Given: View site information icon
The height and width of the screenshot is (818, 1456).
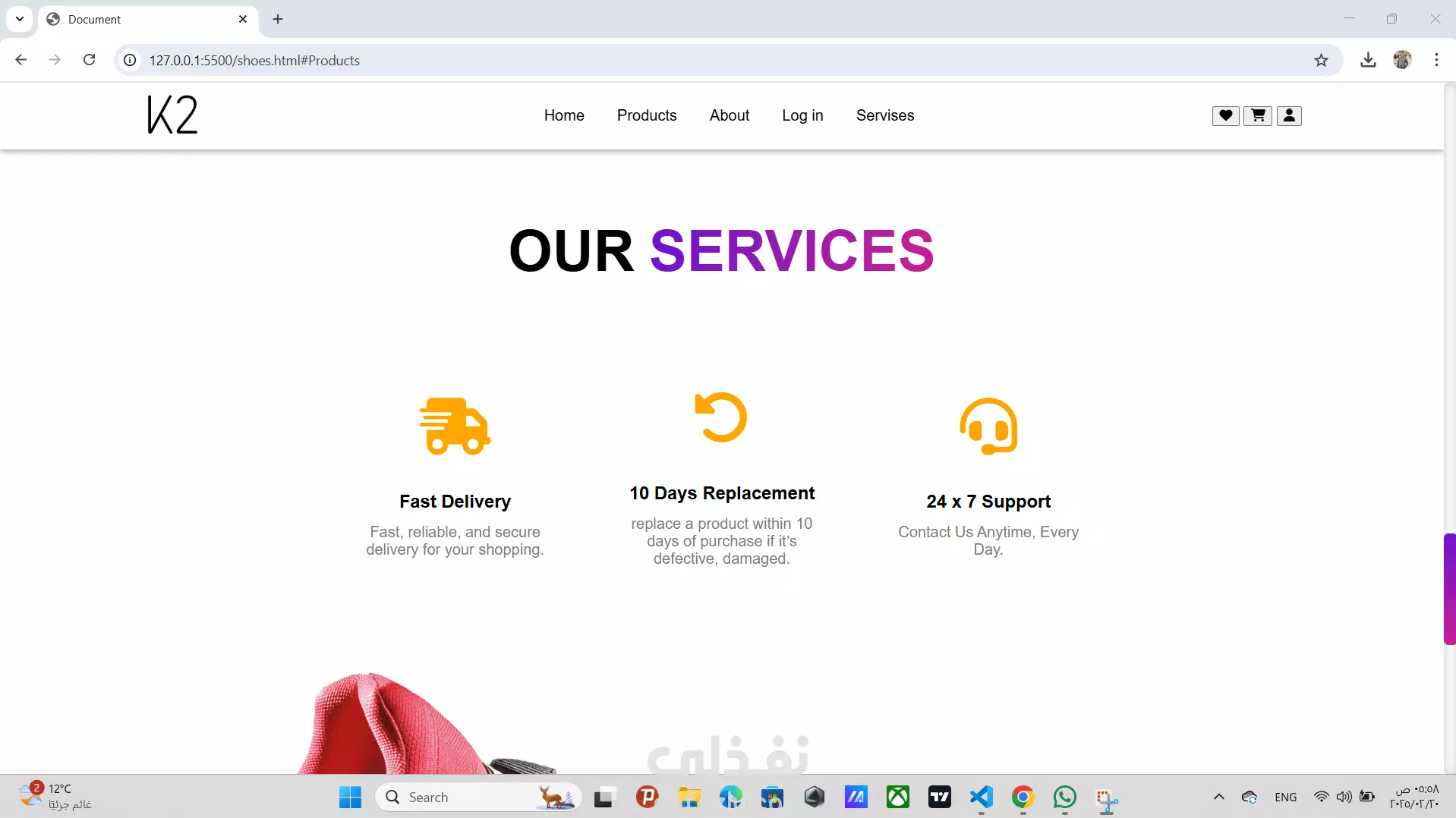Looking at the screenshot, I should click(x=131, y=60).
